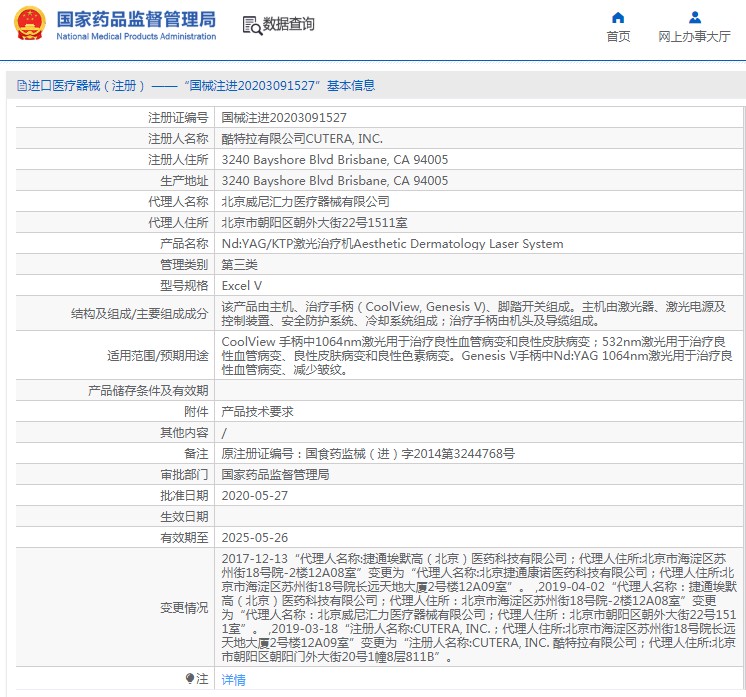746x697 pixels.
Task: Open the 网上办事大厅 text link
Action: (694, 37)
